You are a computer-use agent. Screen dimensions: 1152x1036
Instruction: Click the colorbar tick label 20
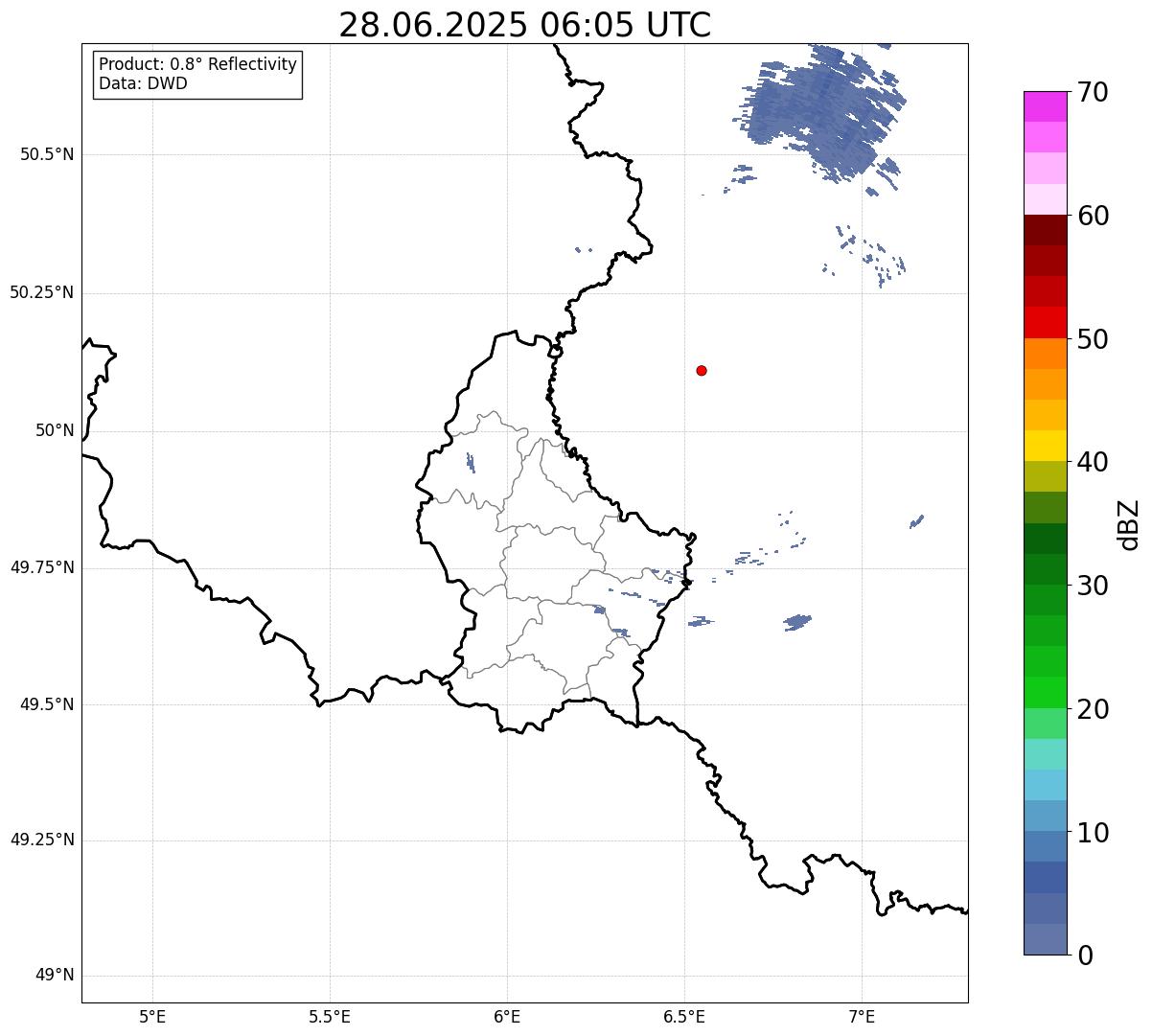(1093, 709)
